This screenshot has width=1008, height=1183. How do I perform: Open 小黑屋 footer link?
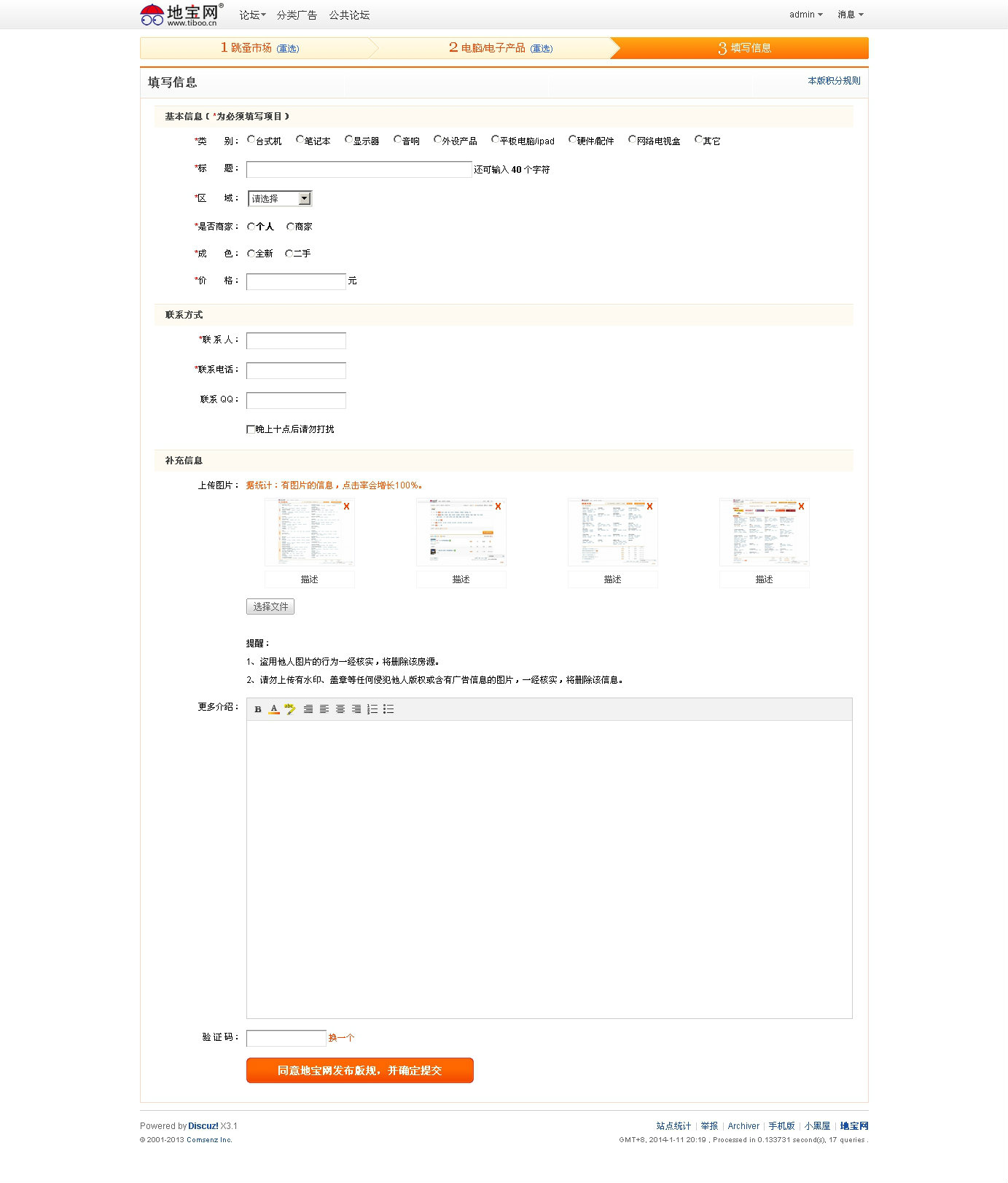click(817, 1126)
